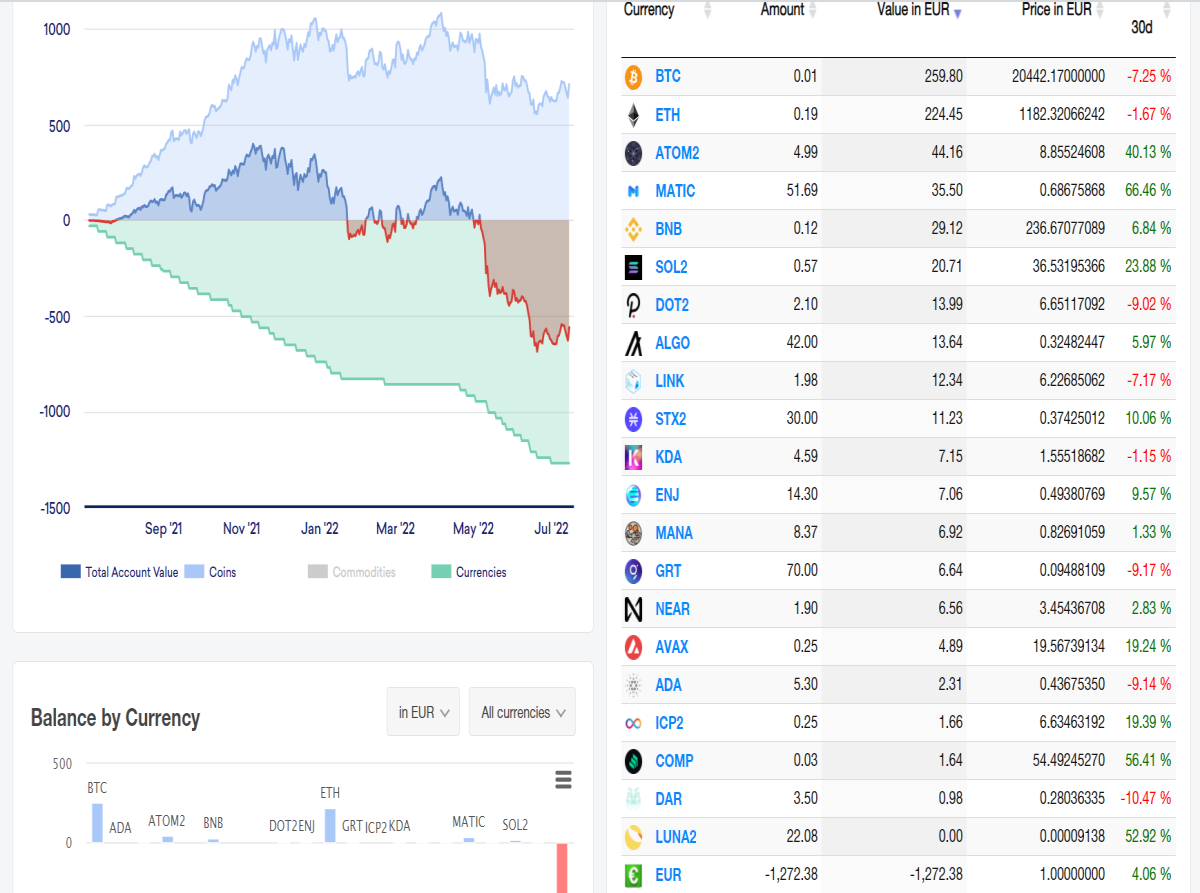
Task: Click MATIC 30d change 66.46 %
Action: click(1147, 191)
